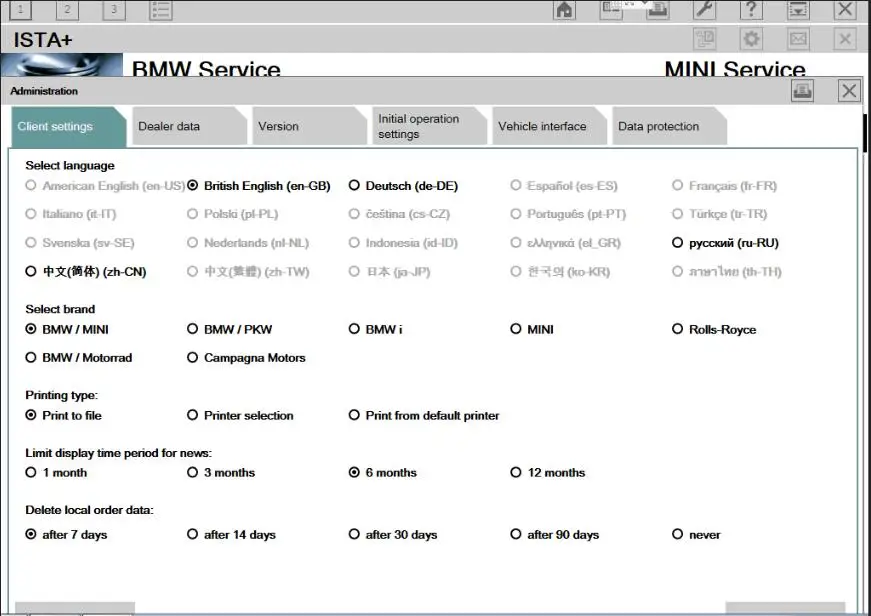Close the Administration dialog
871x616 pixels.
[x=849, y=91]
